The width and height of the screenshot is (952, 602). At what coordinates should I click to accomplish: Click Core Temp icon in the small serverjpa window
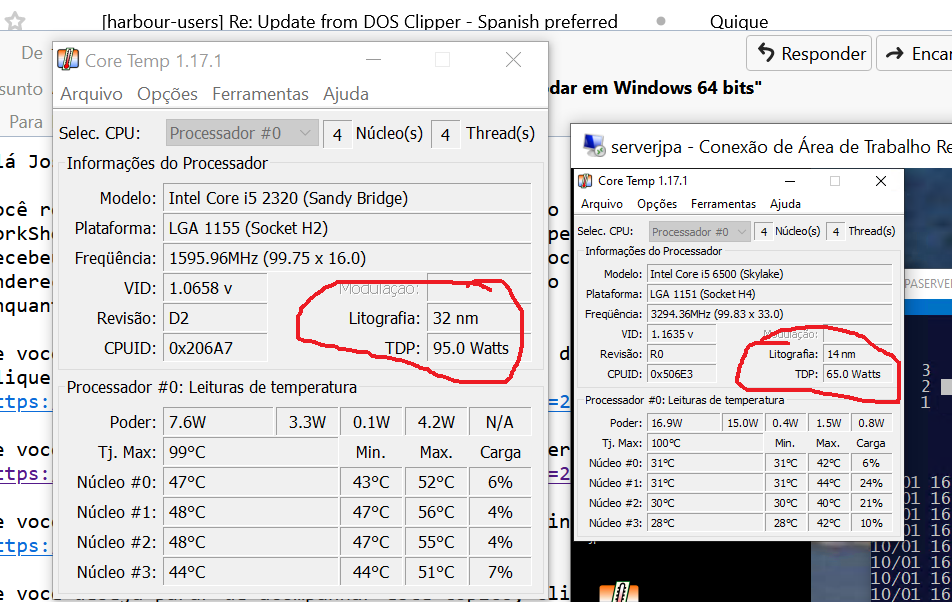coord(585,181)
